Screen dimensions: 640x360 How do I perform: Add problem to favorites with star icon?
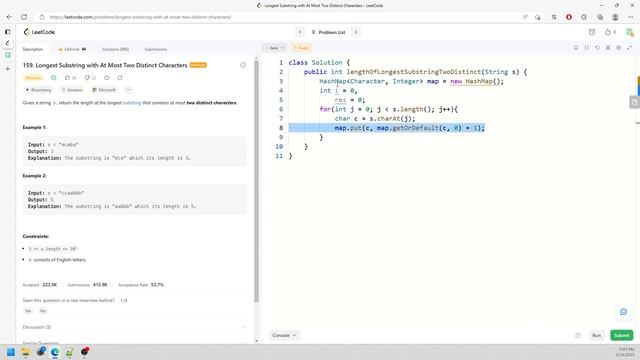click(107, 78)
